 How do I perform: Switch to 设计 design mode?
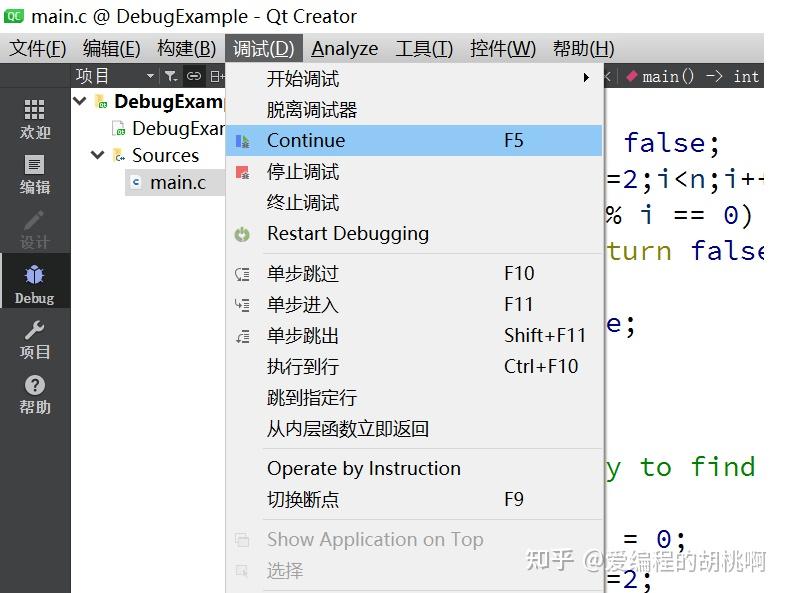coord(35,229)
